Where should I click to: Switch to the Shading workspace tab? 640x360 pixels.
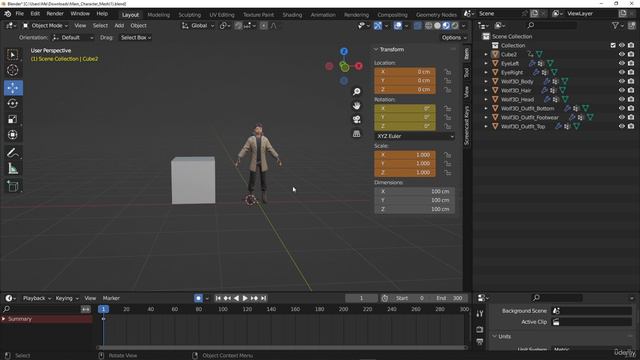click(292, 15)
